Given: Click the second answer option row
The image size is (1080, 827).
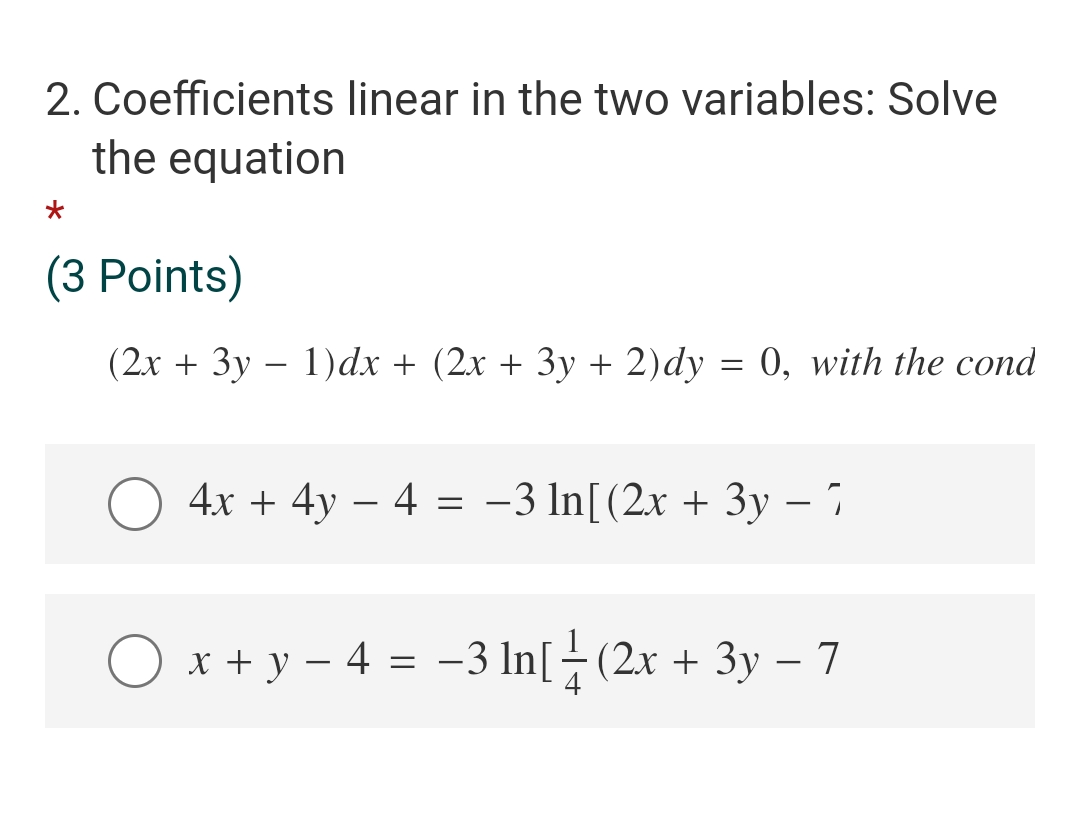Looking at the screenshot, I should click(x=540, y=660).
